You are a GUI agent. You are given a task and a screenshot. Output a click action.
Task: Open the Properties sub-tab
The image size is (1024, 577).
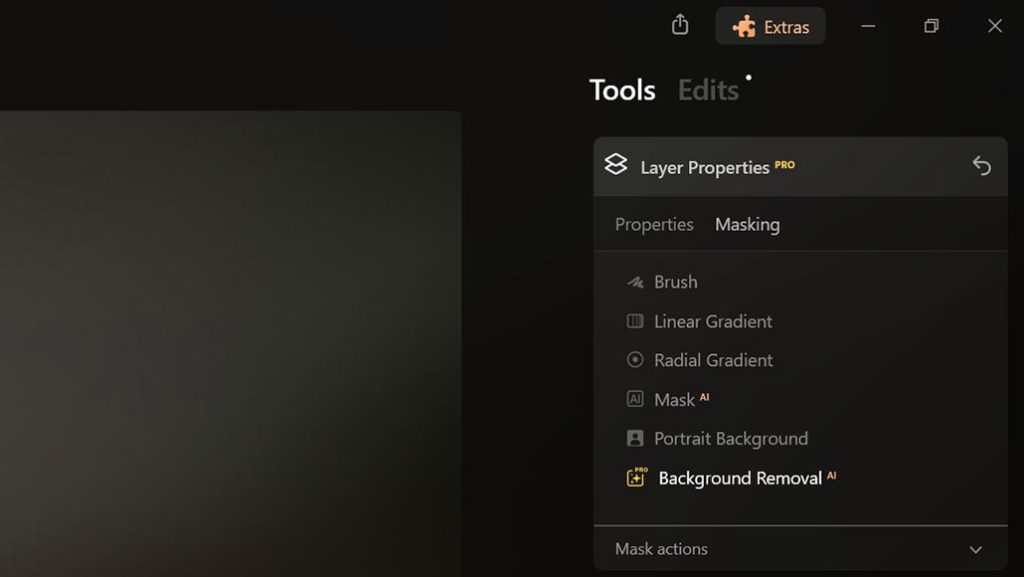pos(654,225)
